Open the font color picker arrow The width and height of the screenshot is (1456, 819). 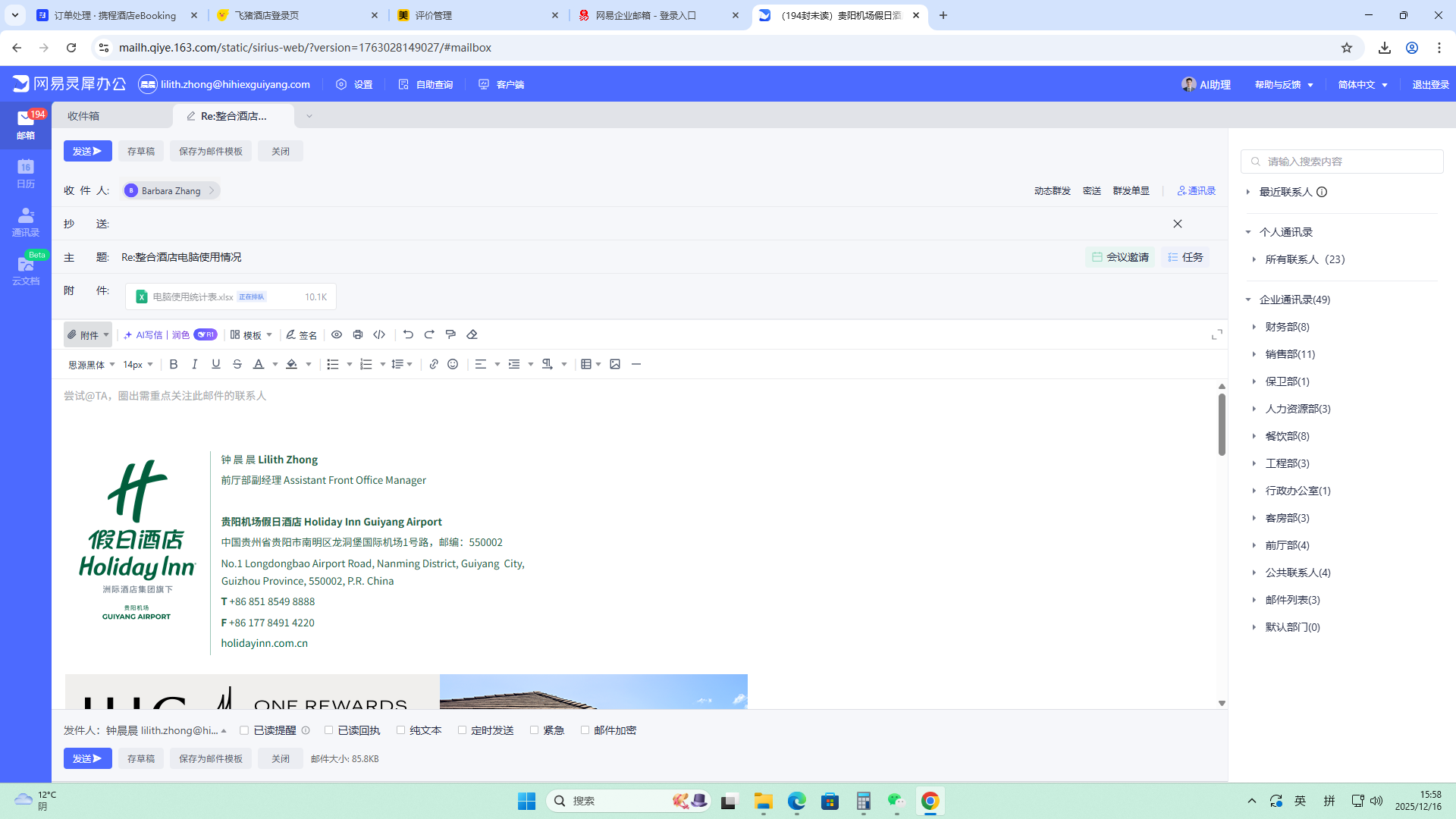tap(275, 365)
